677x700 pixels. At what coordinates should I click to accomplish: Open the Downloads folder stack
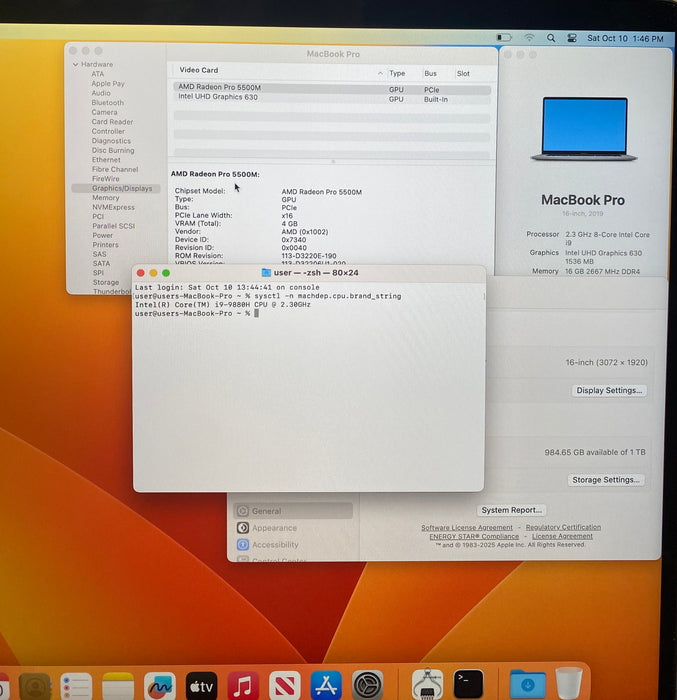pyautogui.click(x=527, y=684)
